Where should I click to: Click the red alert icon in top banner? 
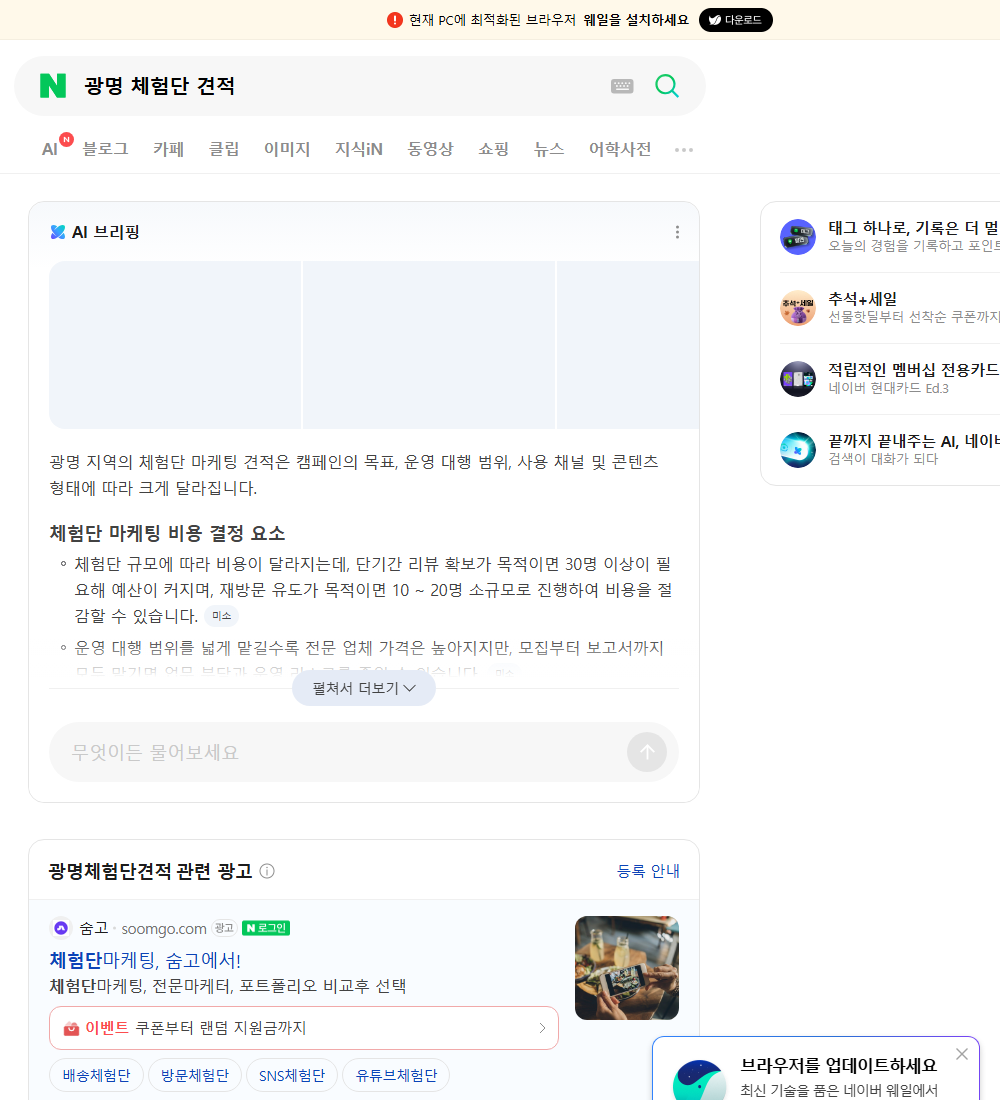click(395, 20)
